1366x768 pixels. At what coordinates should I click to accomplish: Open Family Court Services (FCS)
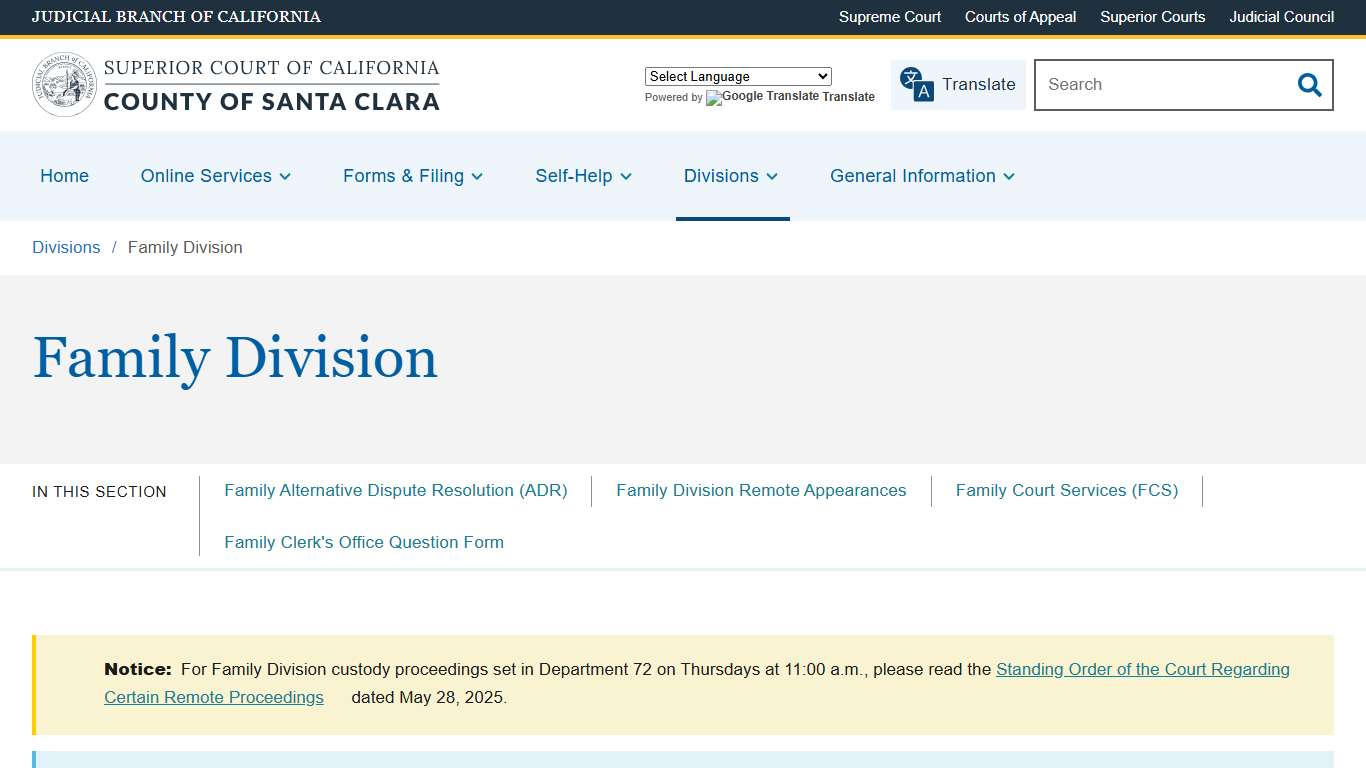pos(1067,490)
